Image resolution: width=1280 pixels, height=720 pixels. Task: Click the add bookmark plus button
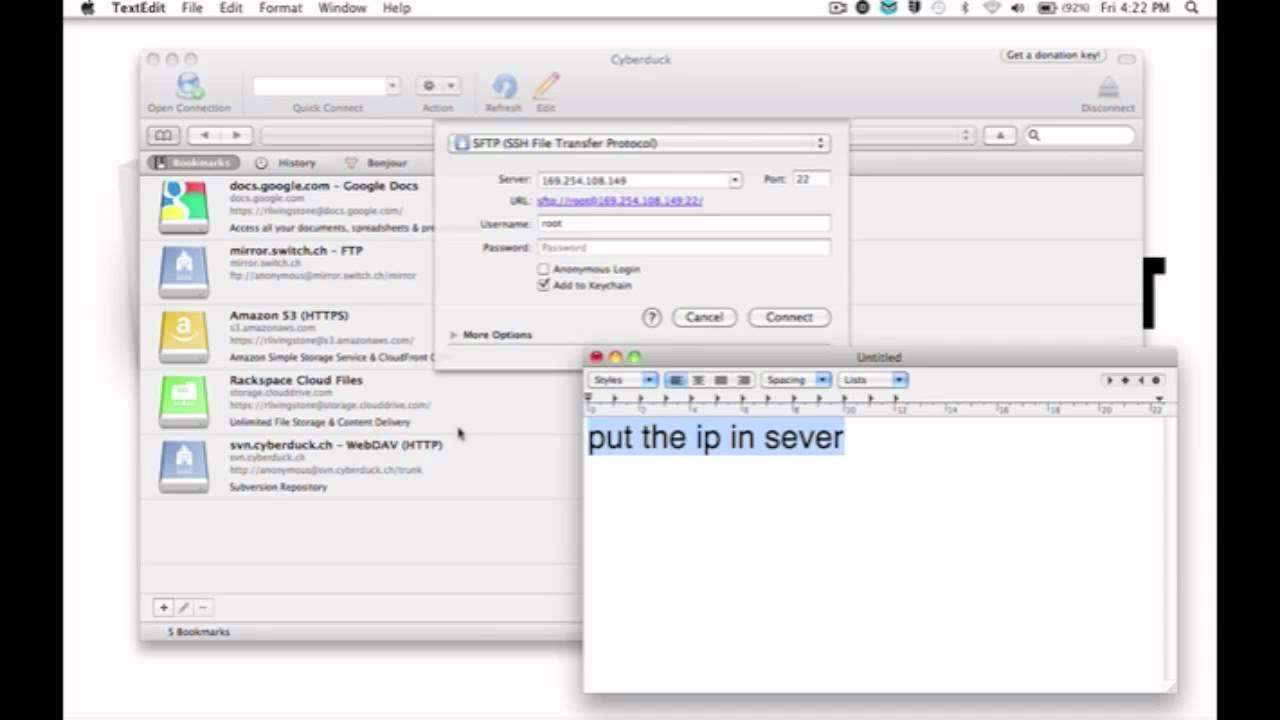coord(163,607)
